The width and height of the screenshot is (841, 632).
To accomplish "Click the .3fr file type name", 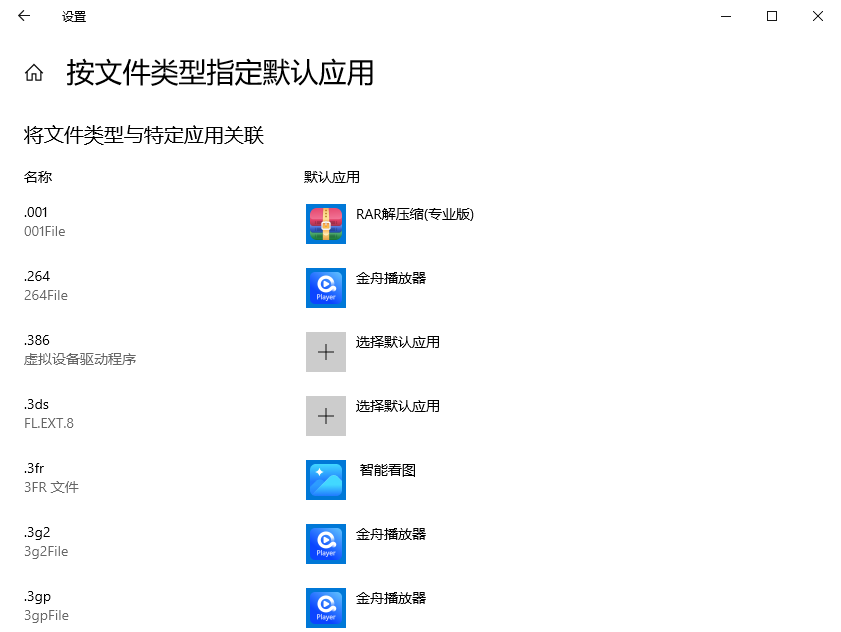I will click(x=35, y=468).
